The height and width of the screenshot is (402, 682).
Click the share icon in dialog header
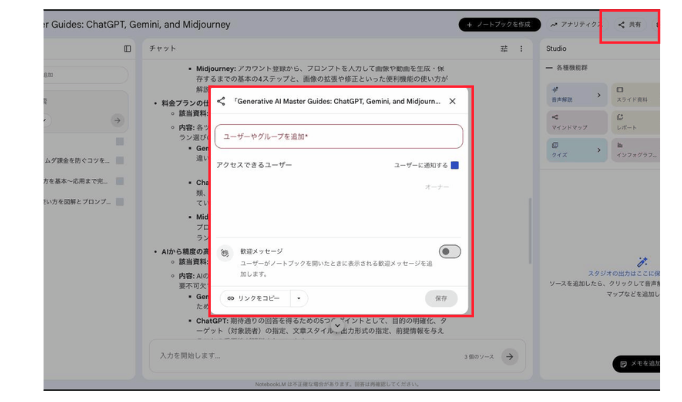tap(221, 101)
